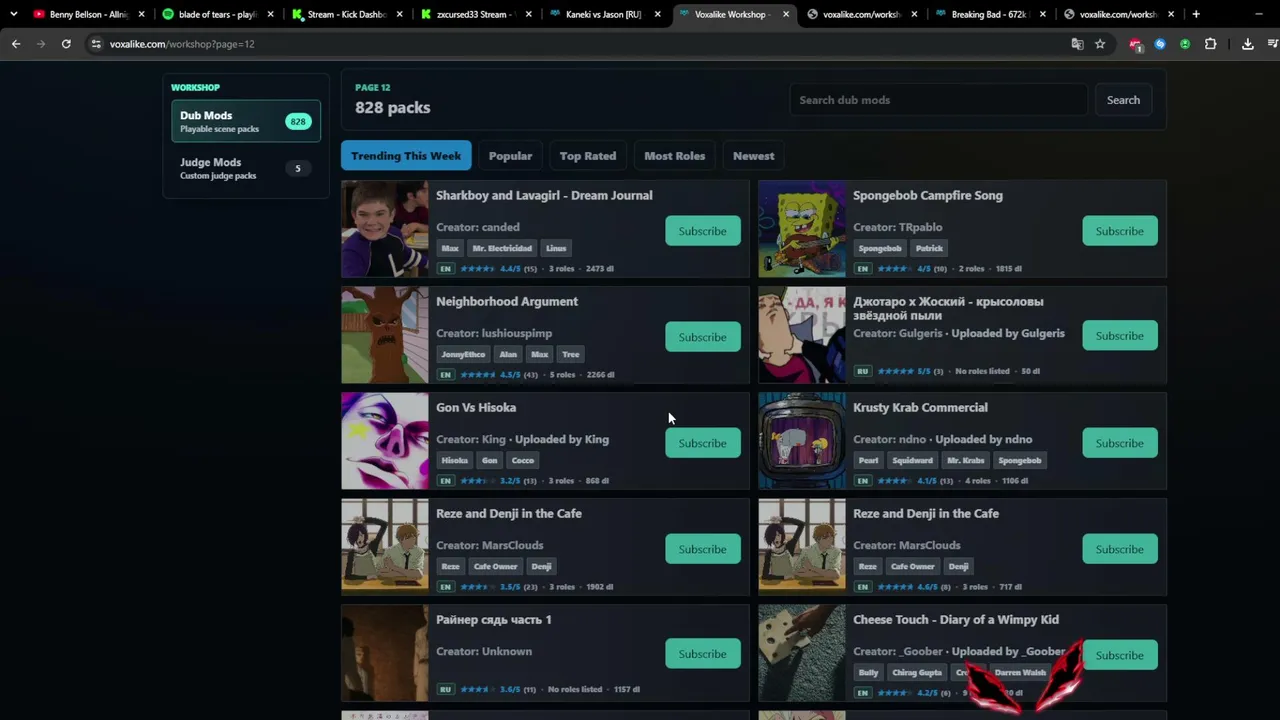Open the Cheese Touch thumbnail

[802, 653]
